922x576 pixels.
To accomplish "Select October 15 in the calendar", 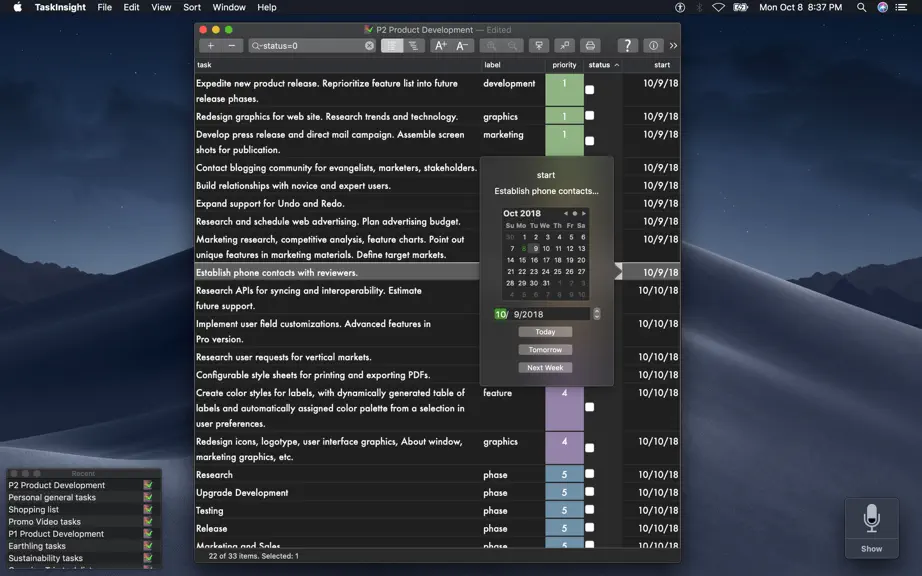I will (522, 260).
